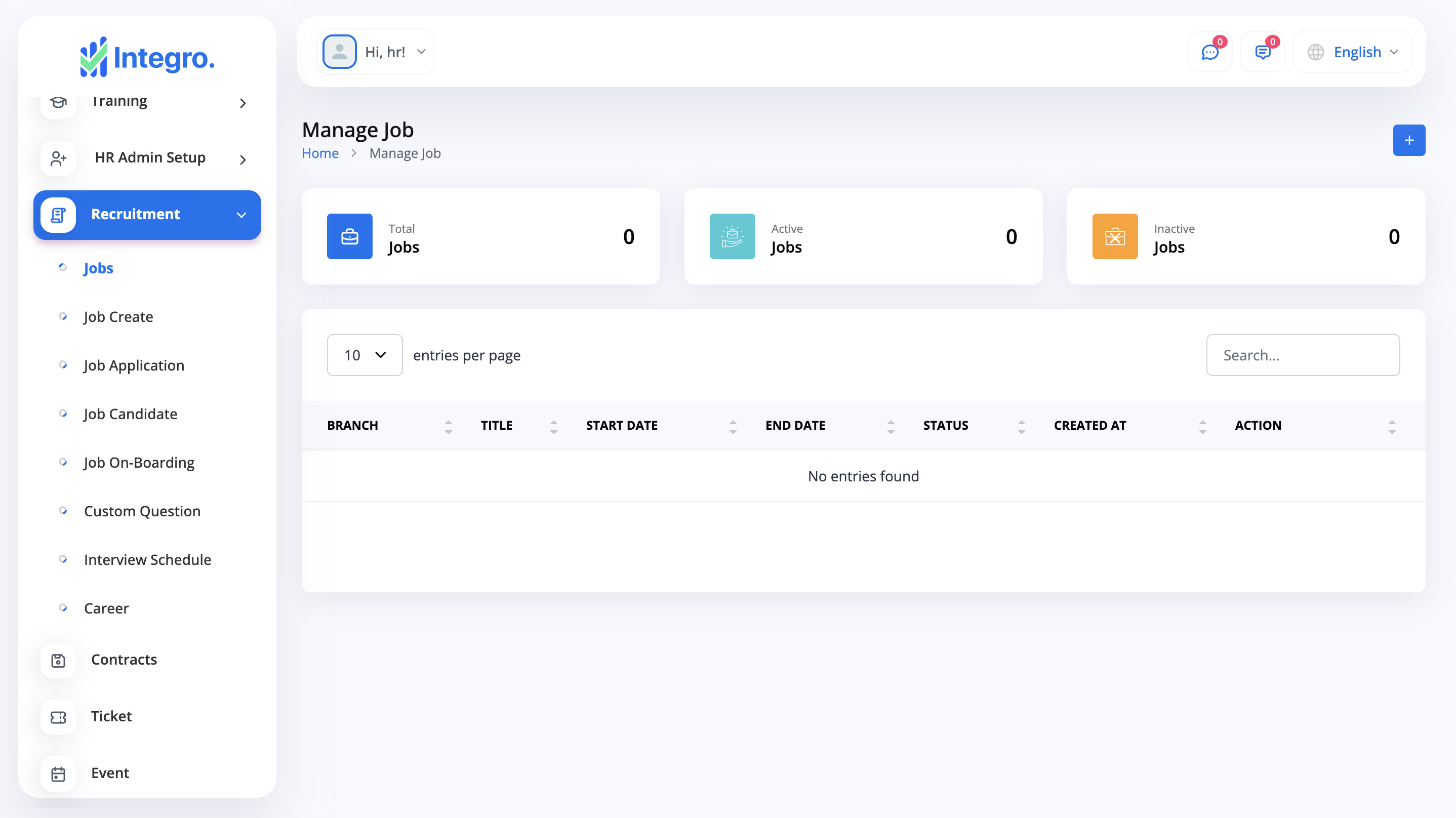
Task: Open the notifications comment icon
Action: (1262, 52)
